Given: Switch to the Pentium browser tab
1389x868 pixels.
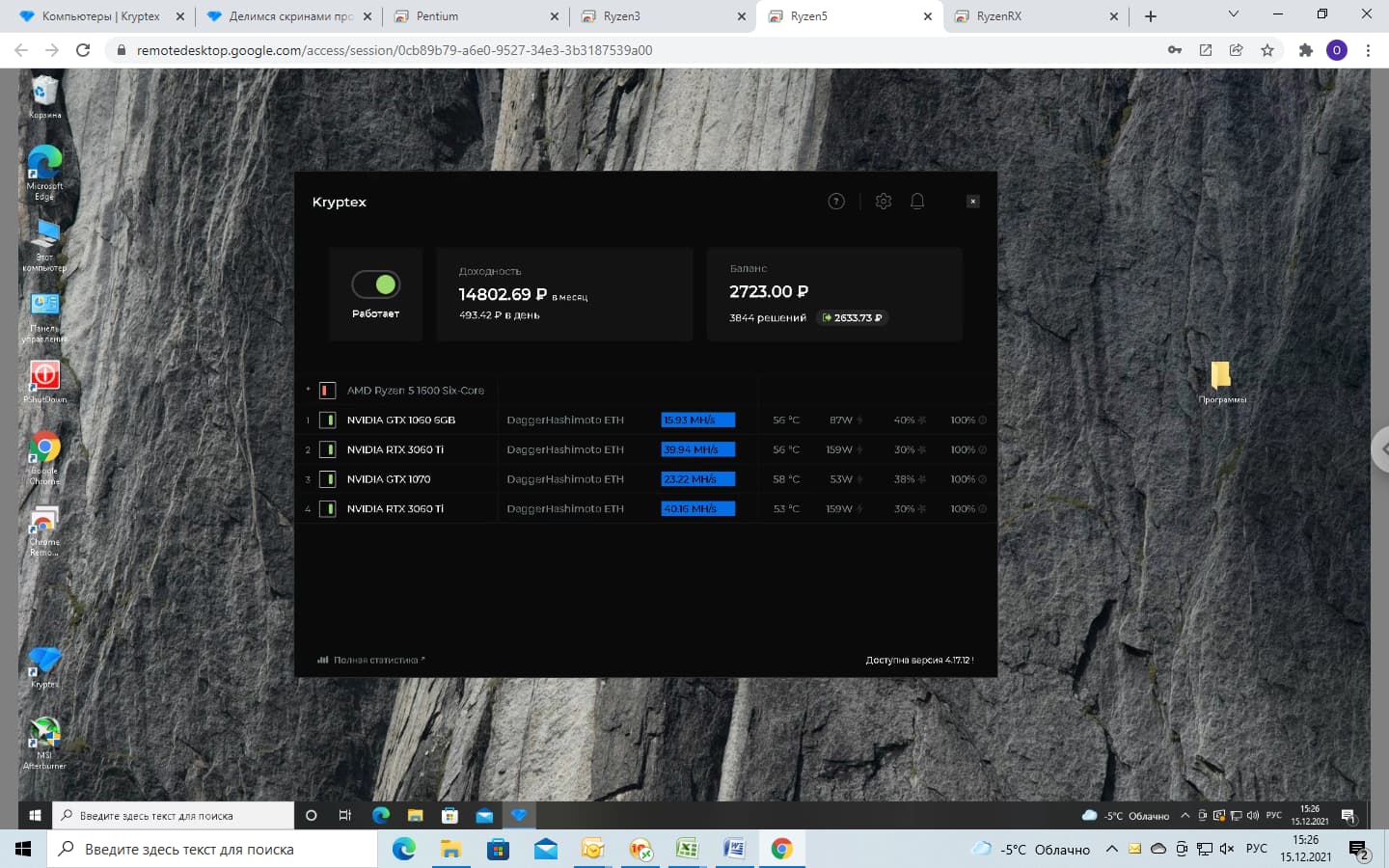Looking at the screenshot, I should click(x=476, y=16).
